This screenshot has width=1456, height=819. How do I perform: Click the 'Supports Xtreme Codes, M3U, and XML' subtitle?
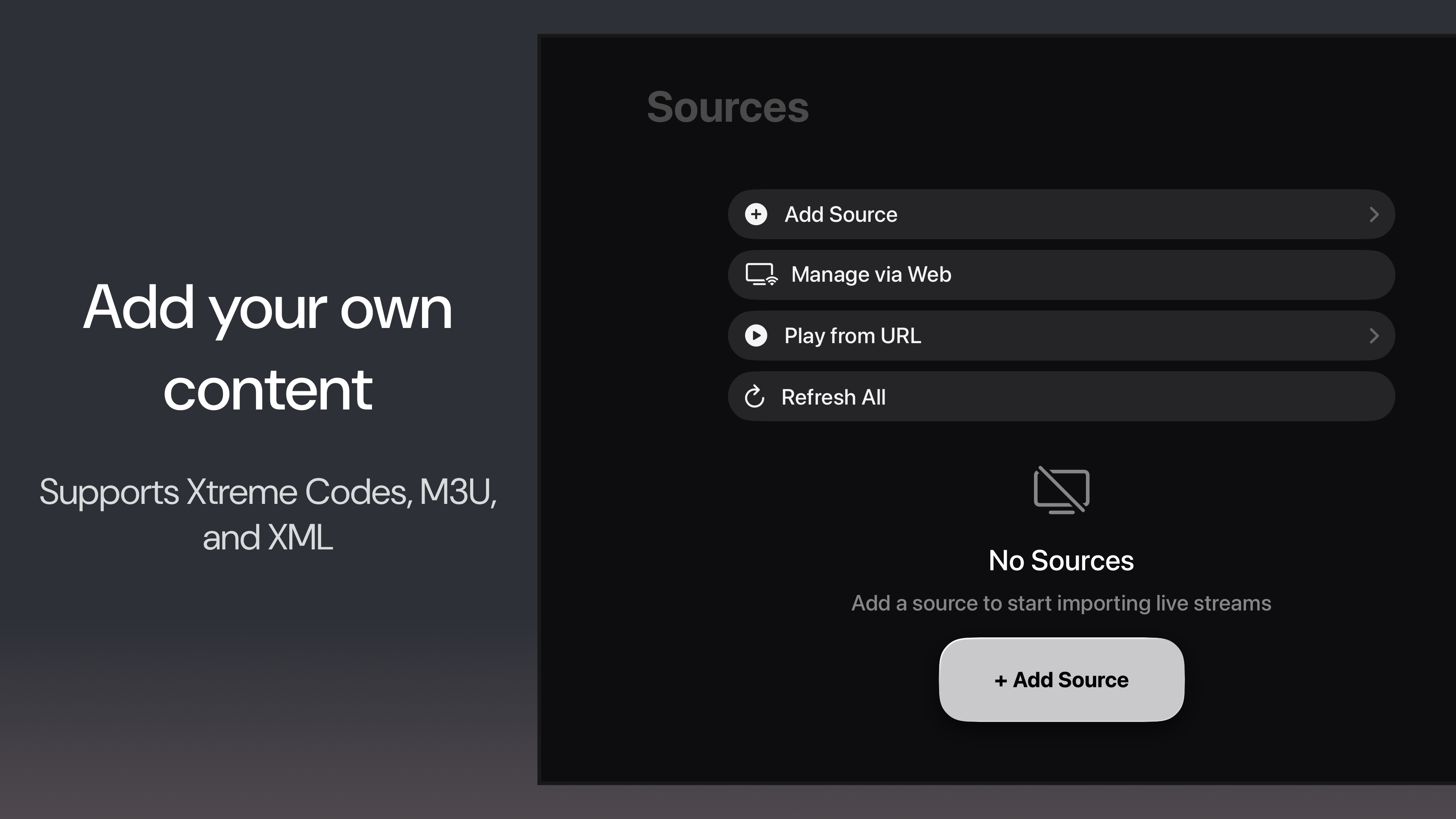click(267, 514)
